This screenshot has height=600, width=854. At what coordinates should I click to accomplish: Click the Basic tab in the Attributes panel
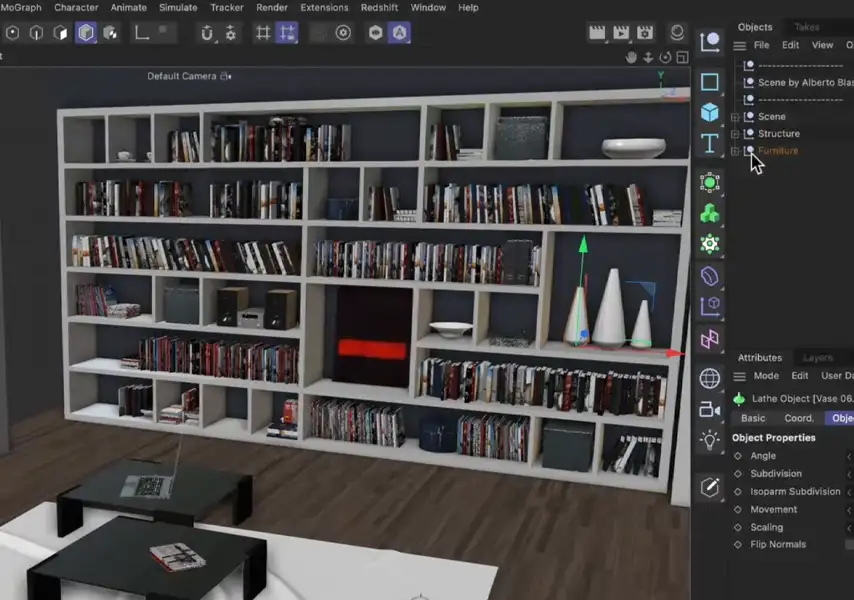752,418
